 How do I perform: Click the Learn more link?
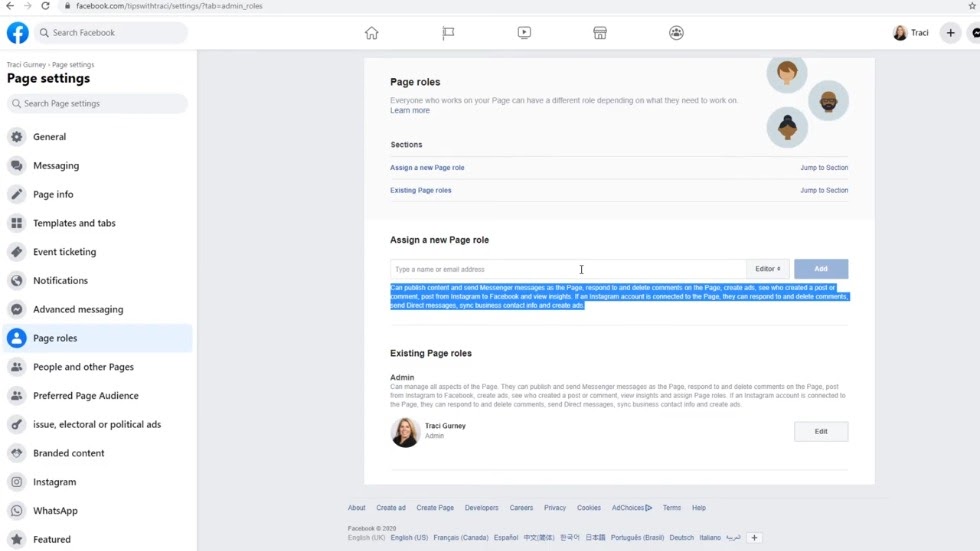click(x=410, y=111)
